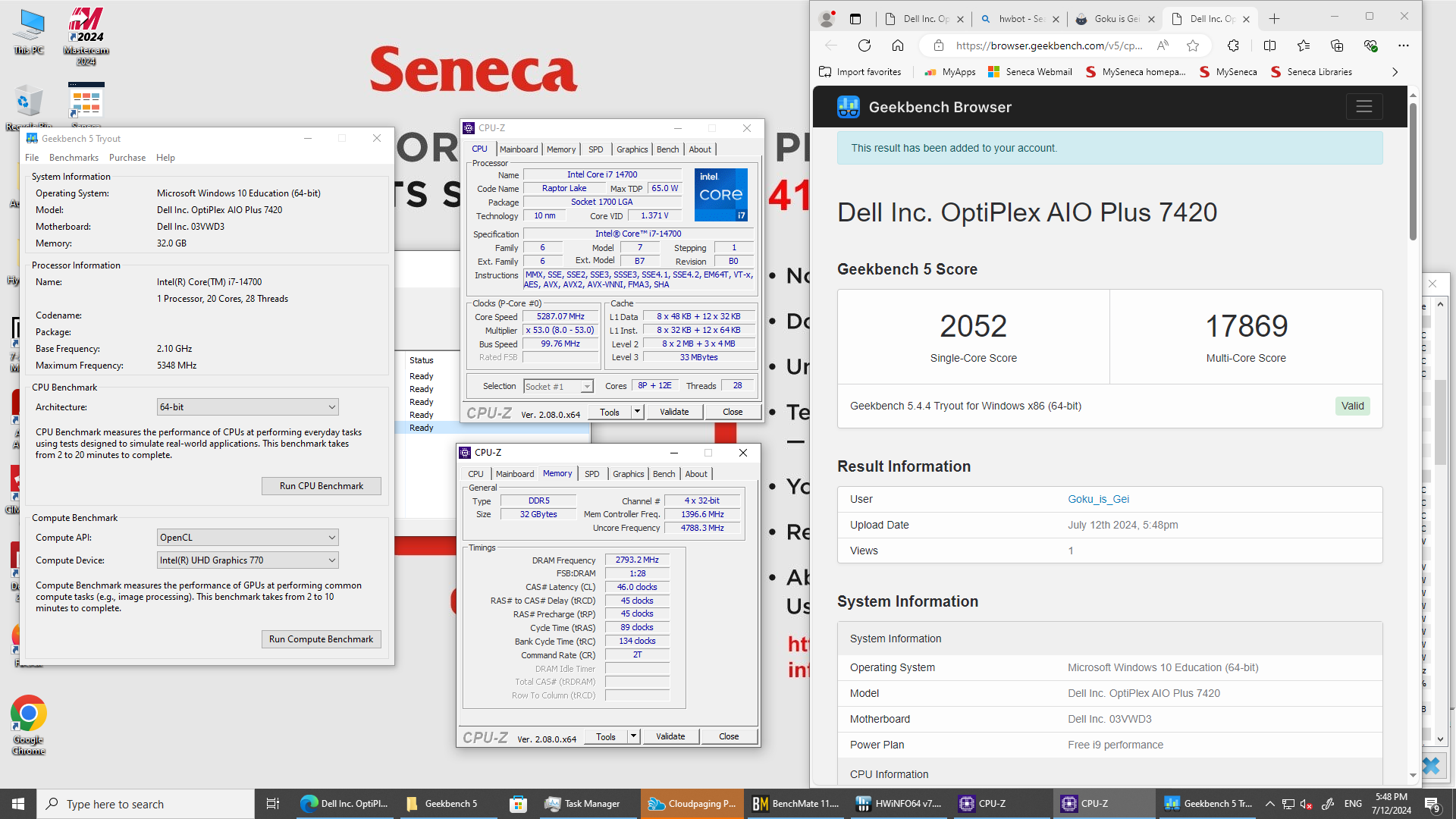Open Goku_is_Gei user profile link
The height and width of the screenshot is (819, 1456).
click(1098, 499)
